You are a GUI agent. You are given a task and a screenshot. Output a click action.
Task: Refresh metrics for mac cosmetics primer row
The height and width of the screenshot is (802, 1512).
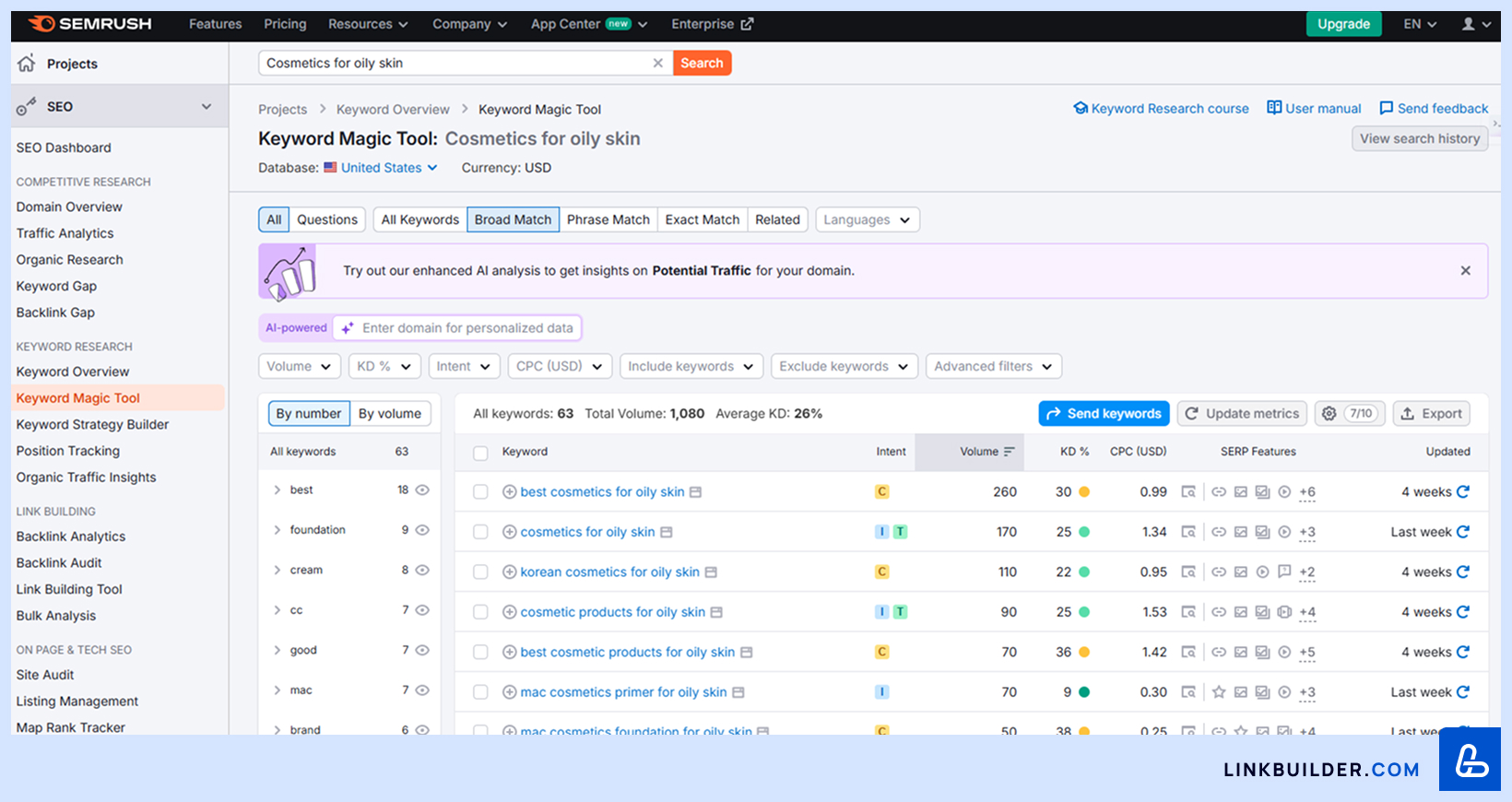tap(1463, 692)
